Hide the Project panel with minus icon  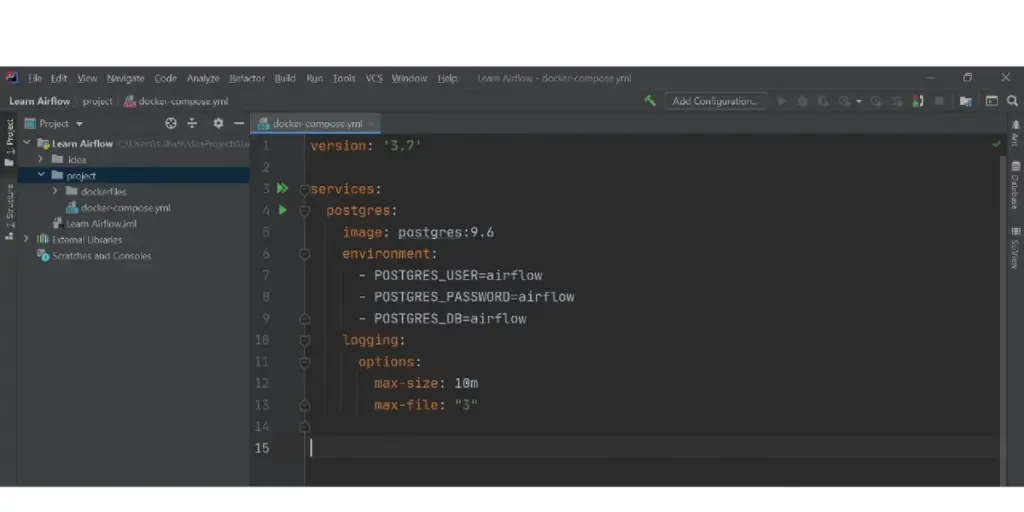239,124
